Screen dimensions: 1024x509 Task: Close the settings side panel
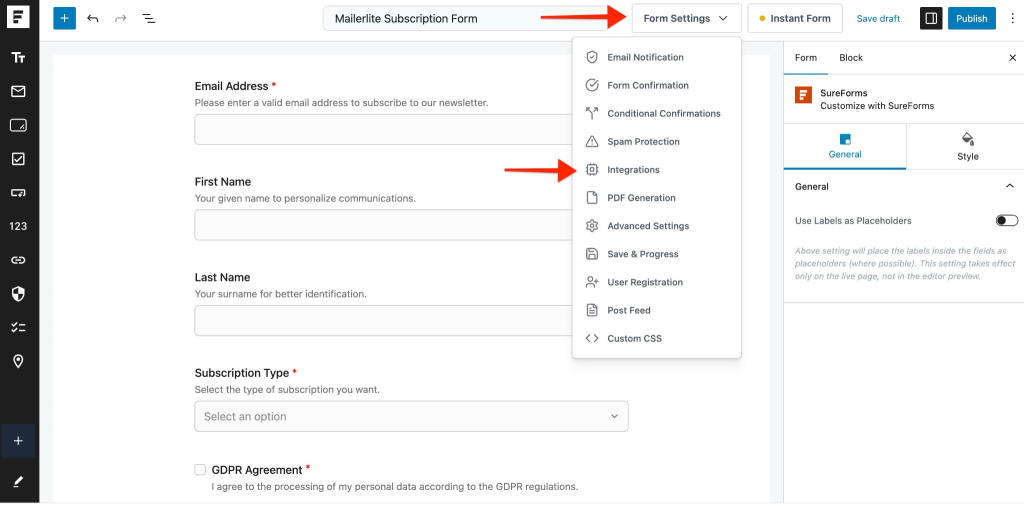pos(1012,57)
